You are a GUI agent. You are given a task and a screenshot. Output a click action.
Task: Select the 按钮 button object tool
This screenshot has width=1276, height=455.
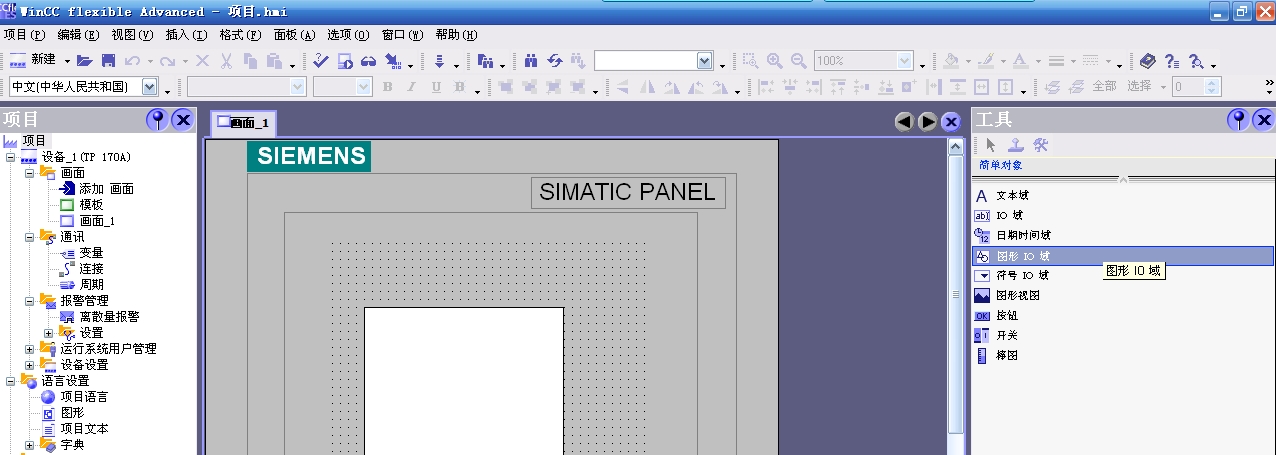click(x=1007, y=315)
